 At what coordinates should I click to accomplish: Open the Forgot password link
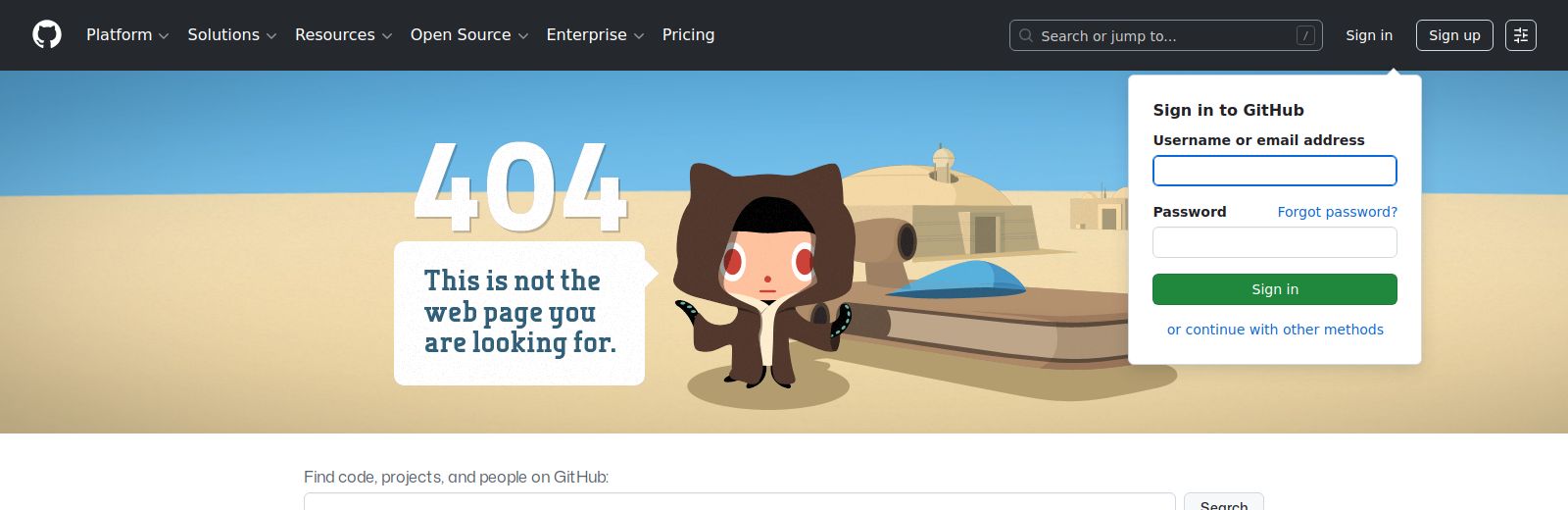click(1338, 212)
